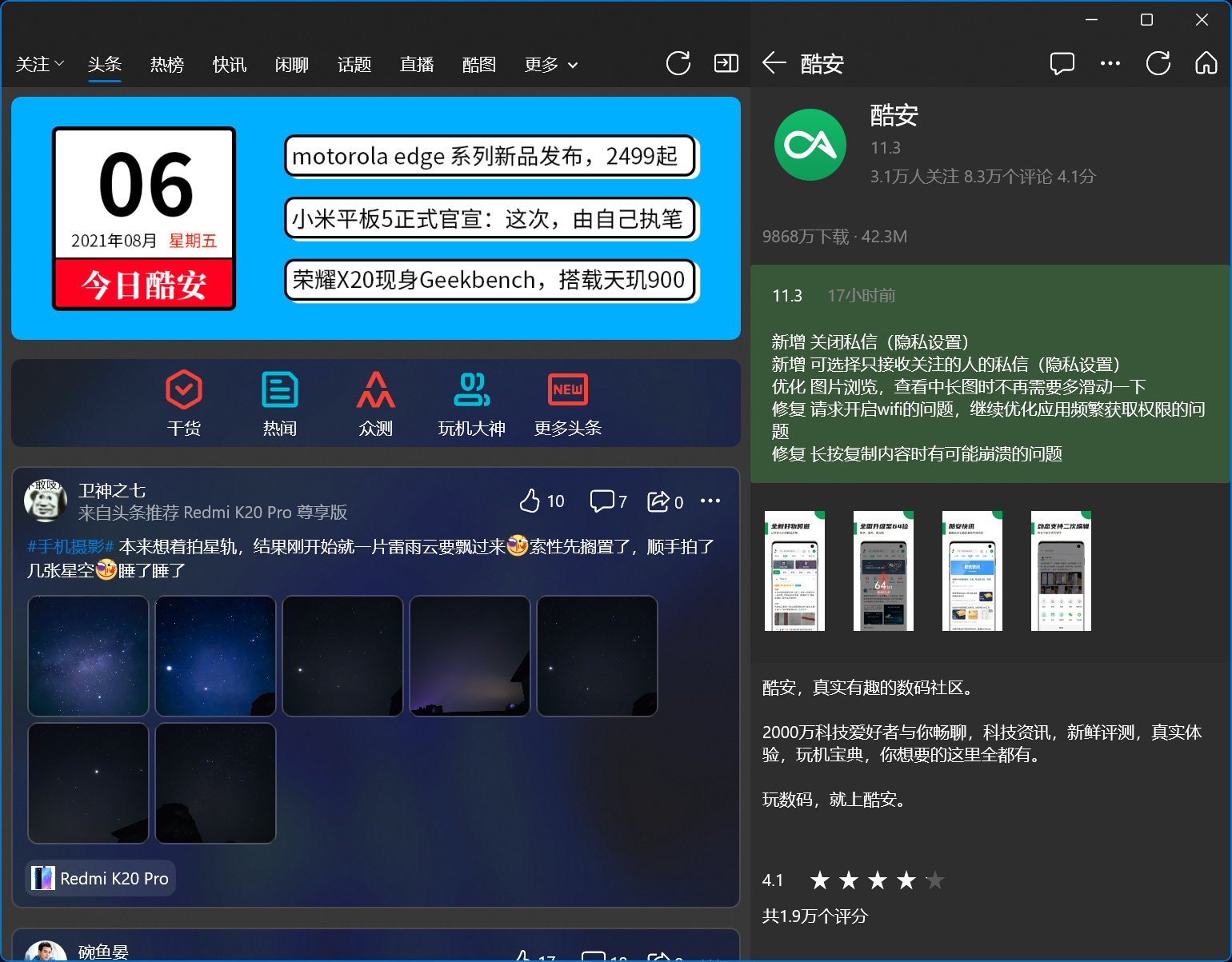Open comments bubble in 酷安 header
The image size is (1232, 962).
tap(1062, 63)
